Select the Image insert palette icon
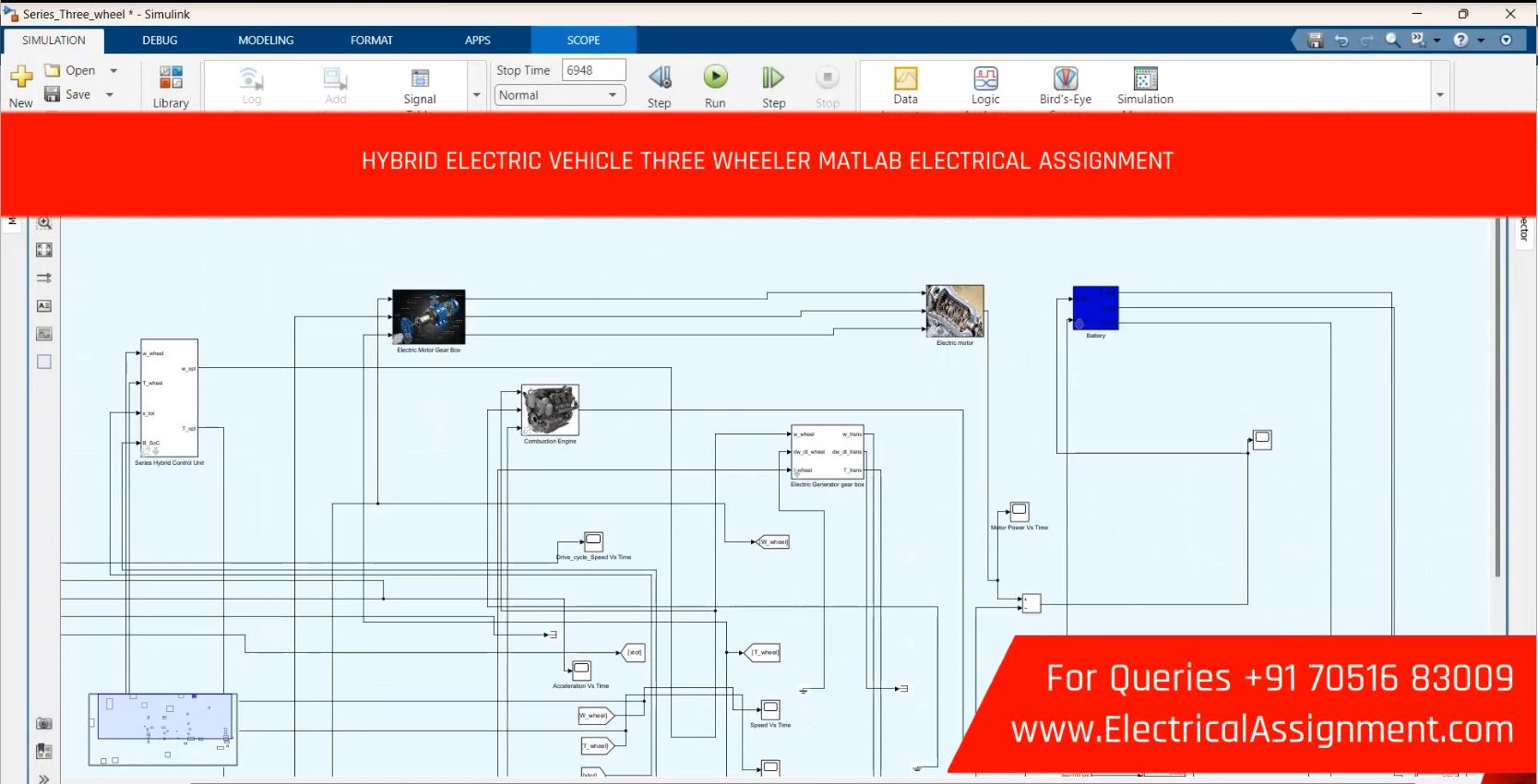1538x784 pixels. point(44,334)
